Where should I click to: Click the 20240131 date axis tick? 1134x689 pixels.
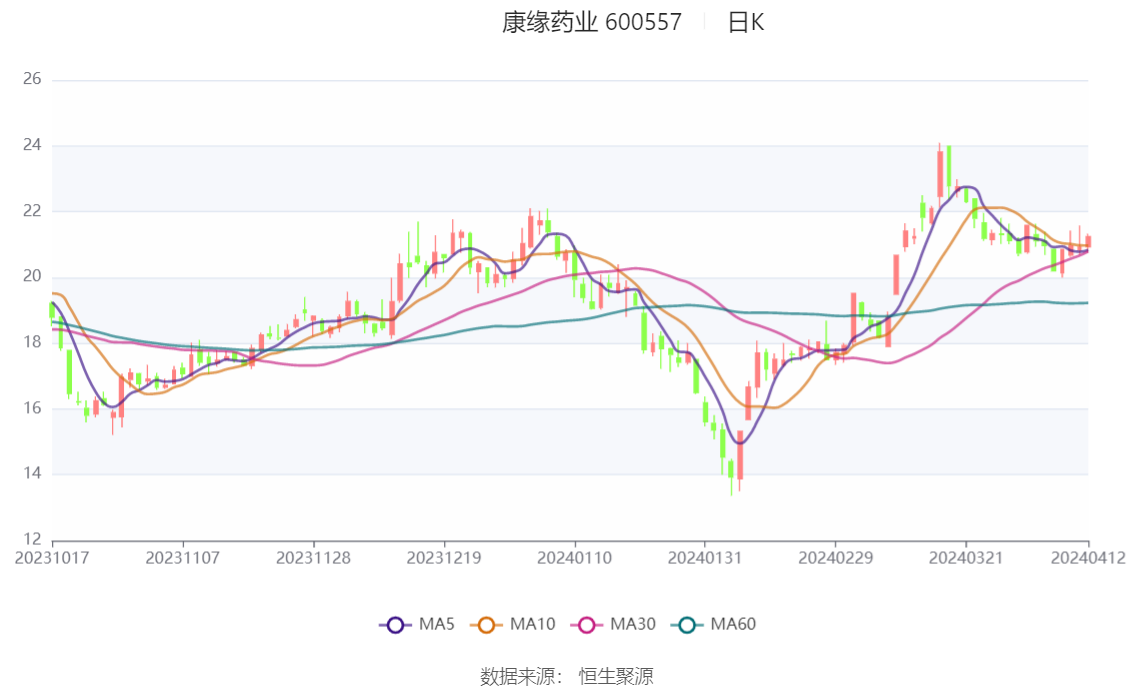coord(704,557)
